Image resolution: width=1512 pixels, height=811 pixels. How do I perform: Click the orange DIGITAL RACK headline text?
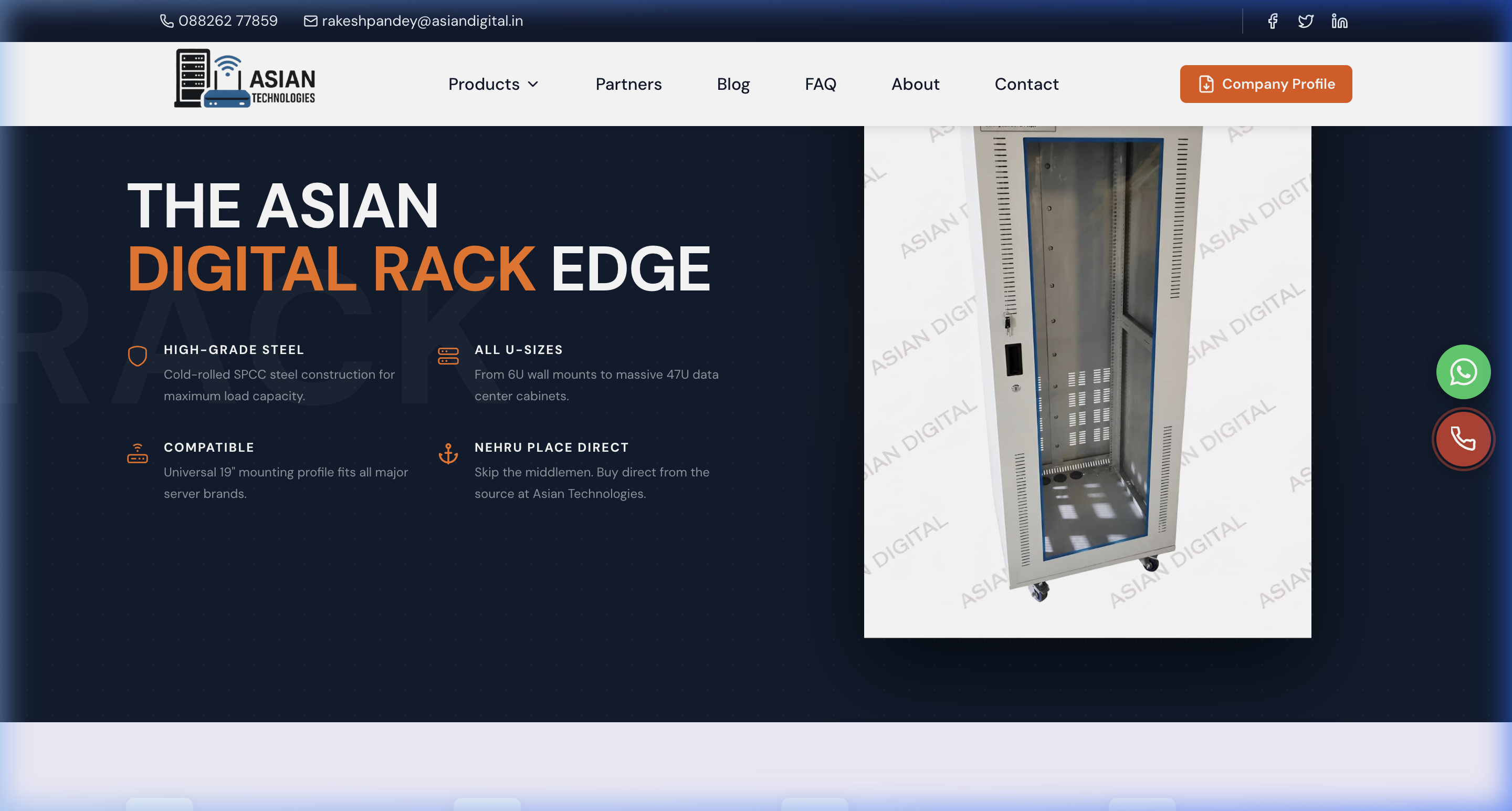tap(332, 268)
